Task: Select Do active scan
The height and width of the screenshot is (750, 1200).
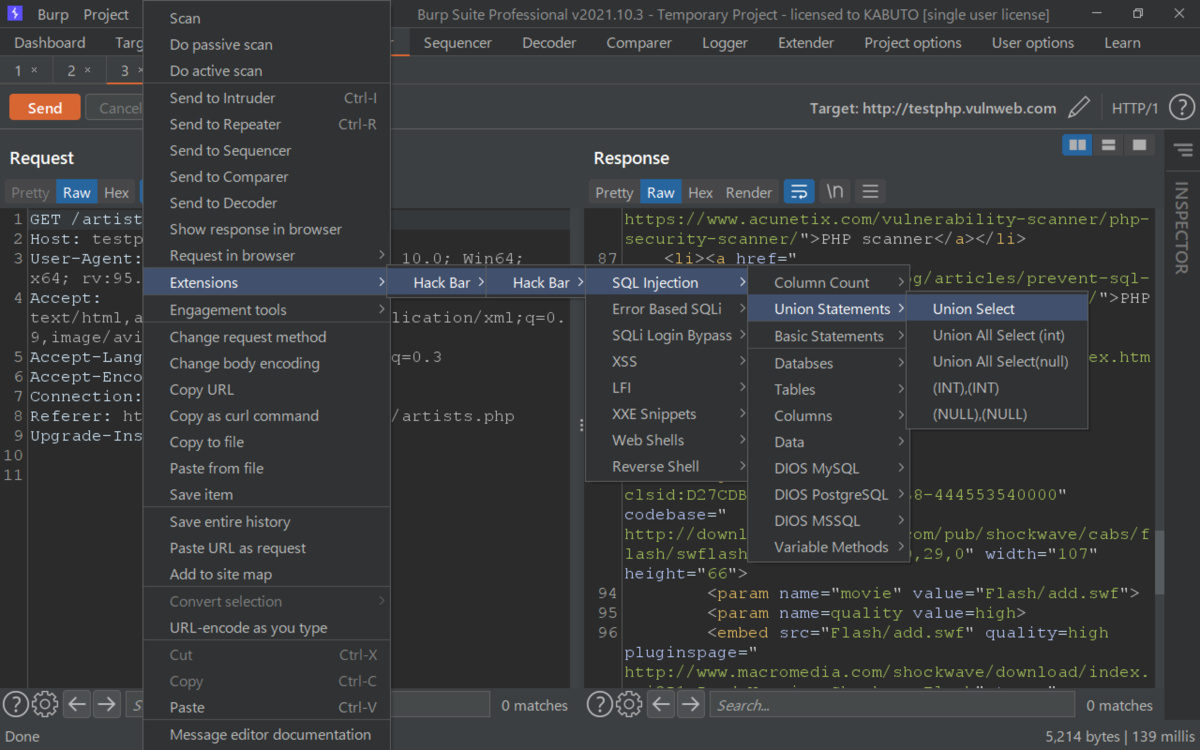Action: (x=266, y=71)
